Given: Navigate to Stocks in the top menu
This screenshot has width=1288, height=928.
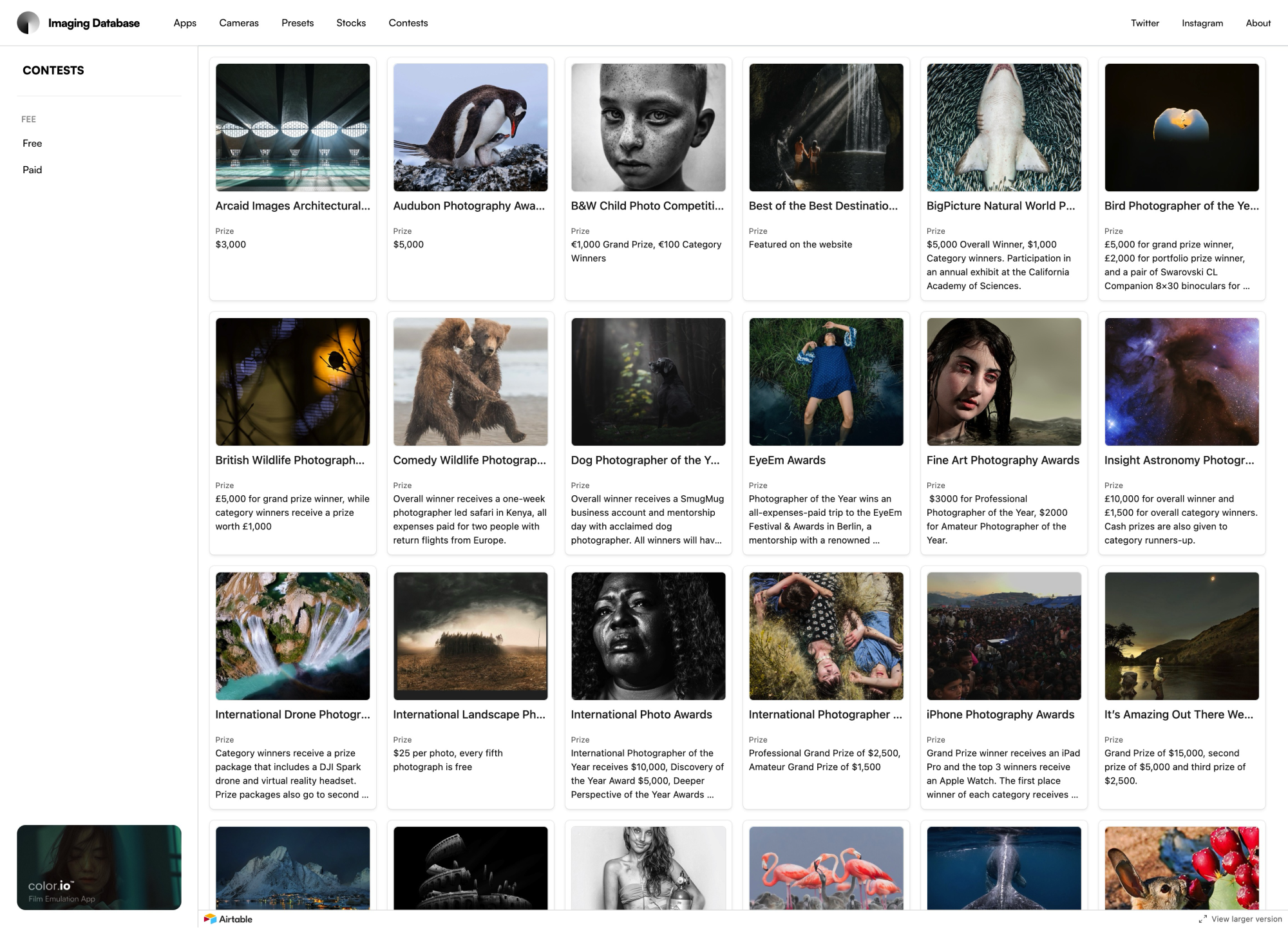Looking at the screenshot, I should 351,23.
